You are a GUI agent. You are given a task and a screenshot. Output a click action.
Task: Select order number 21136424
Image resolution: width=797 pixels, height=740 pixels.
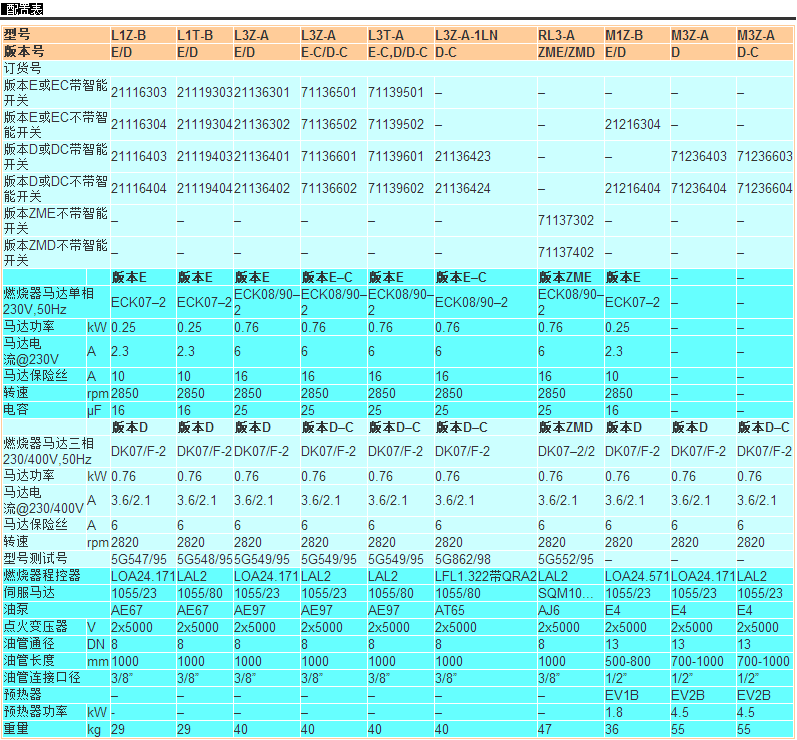463,189
